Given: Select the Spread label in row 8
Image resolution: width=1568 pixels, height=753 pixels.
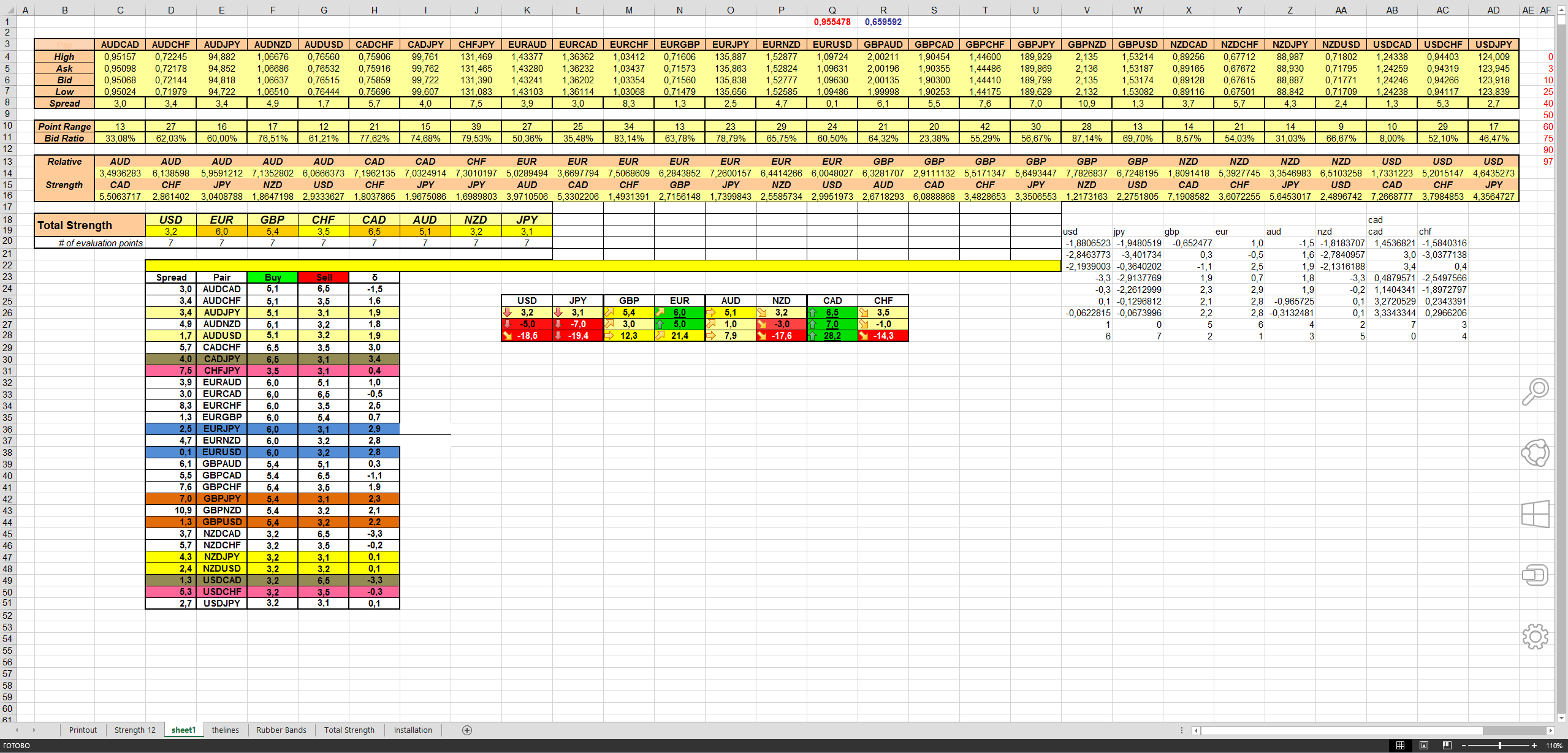Looking at the screenshot, I should tap(64, 103).
